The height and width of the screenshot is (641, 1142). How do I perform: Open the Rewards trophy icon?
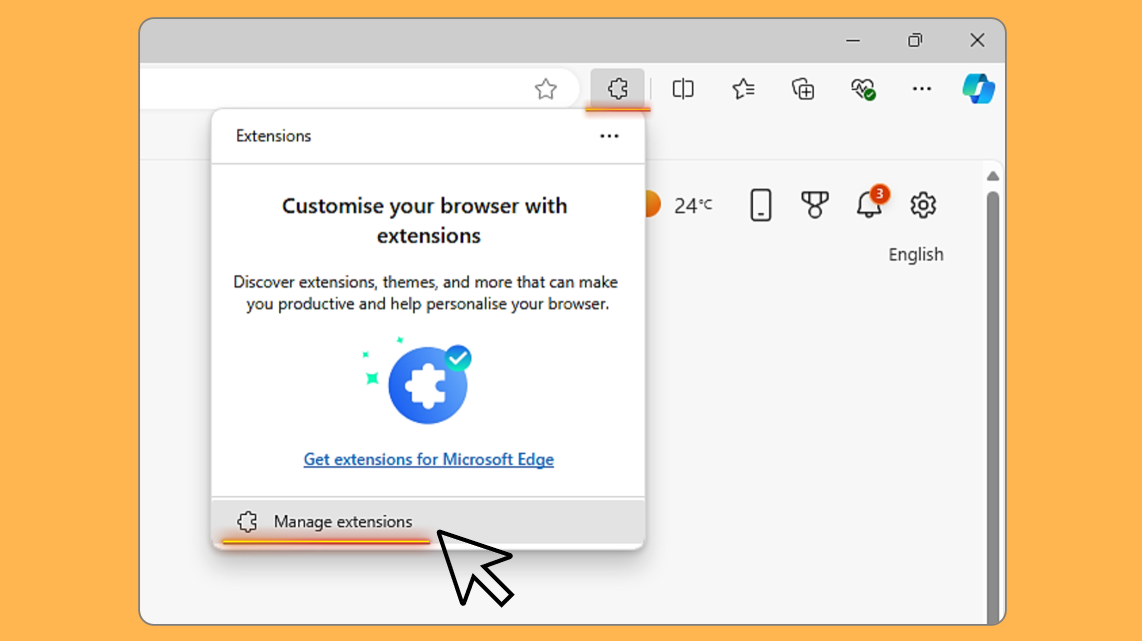click(814, 205)
